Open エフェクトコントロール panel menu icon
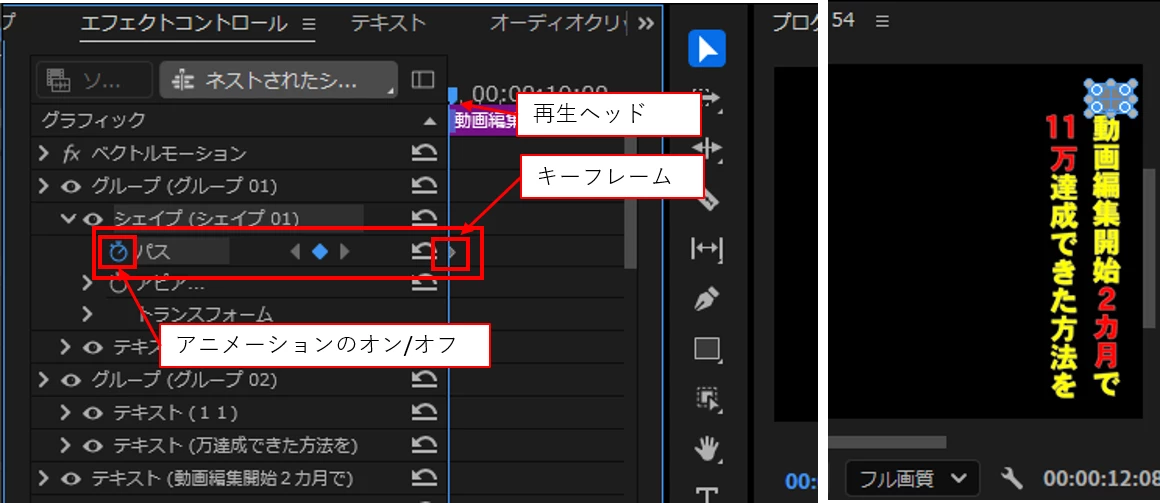Screen dimensions: 1160x503 [308, 24]
